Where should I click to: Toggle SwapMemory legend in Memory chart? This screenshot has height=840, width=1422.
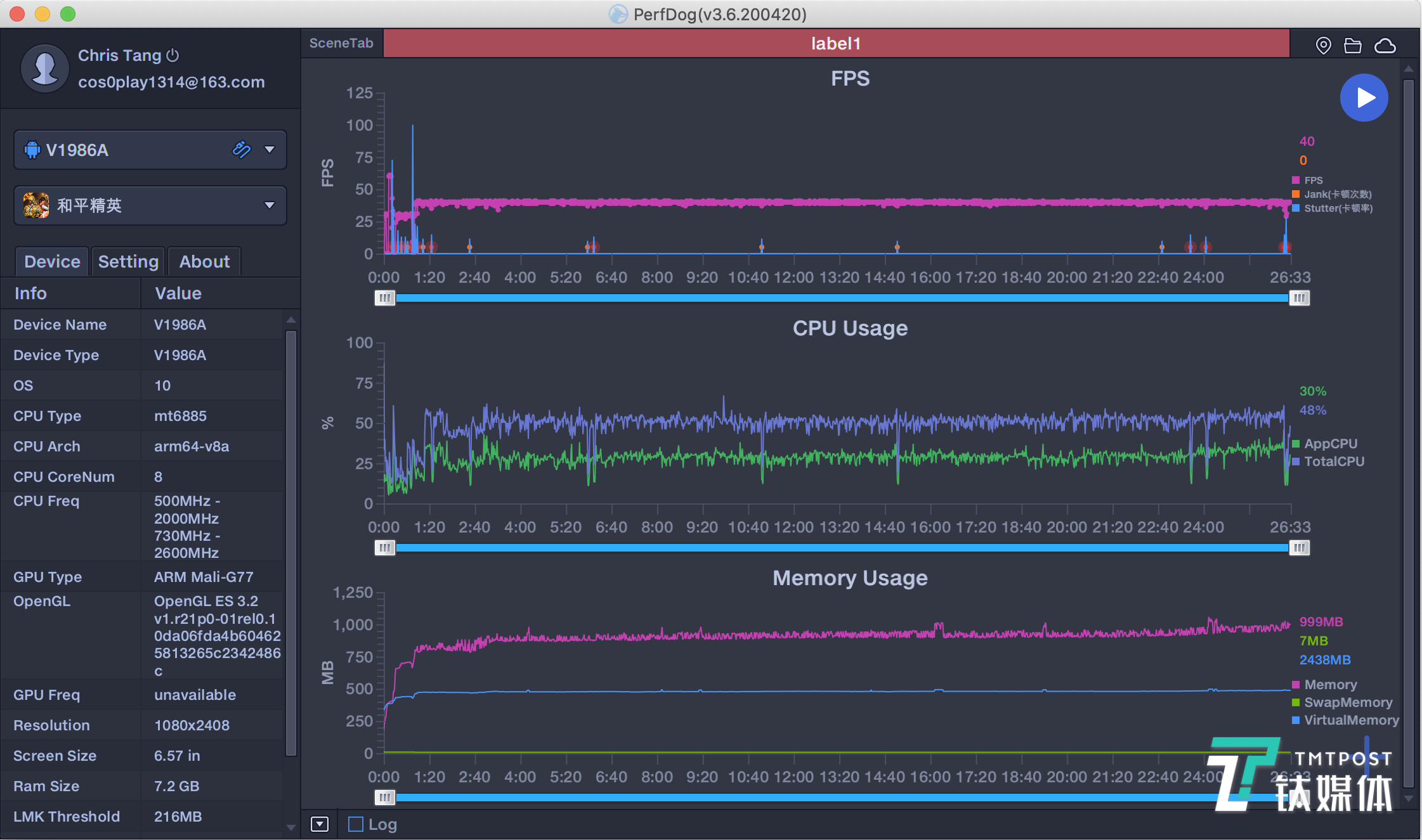pyautogui.click(x=1347, y=702)
